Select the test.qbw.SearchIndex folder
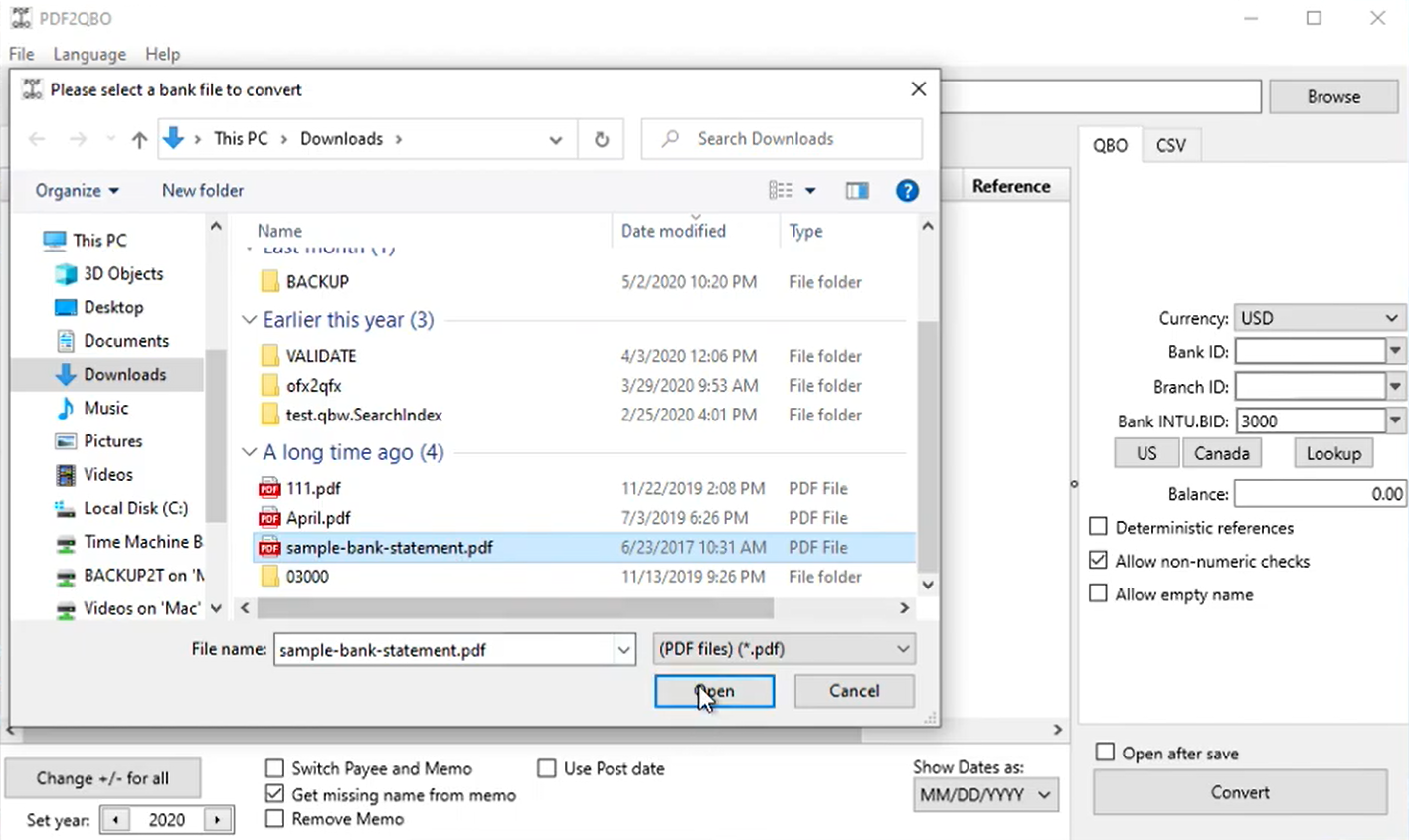 [x=363, y=415]
